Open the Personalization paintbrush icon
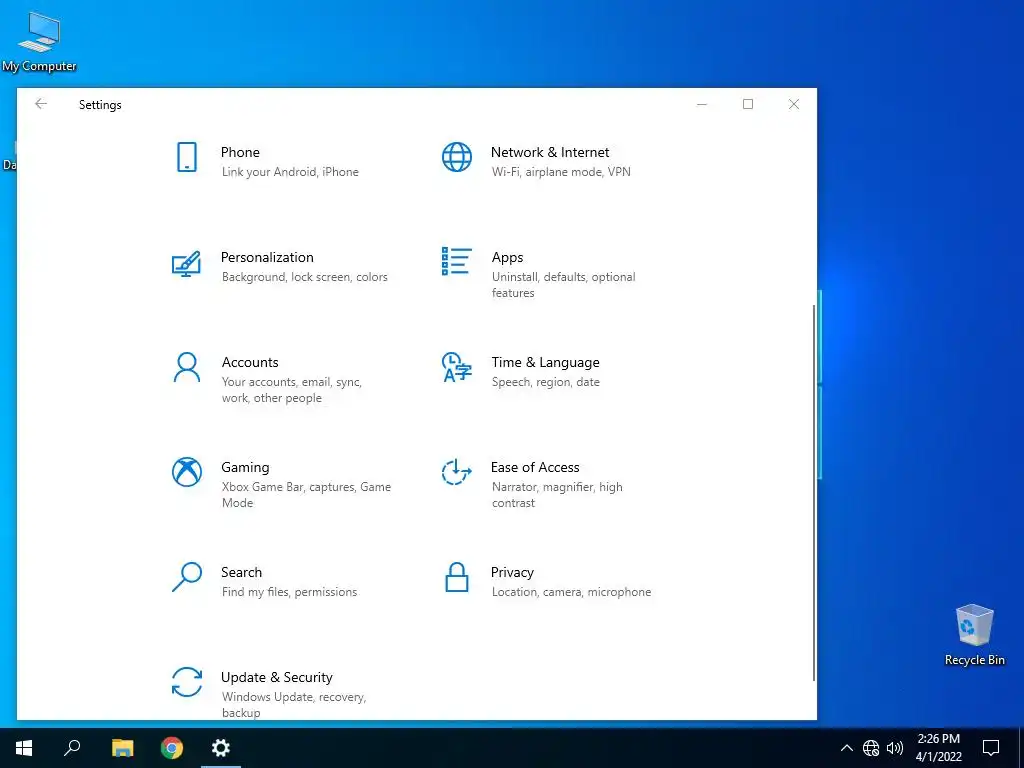The image size is (1024, 768). [x=186, y=263]
